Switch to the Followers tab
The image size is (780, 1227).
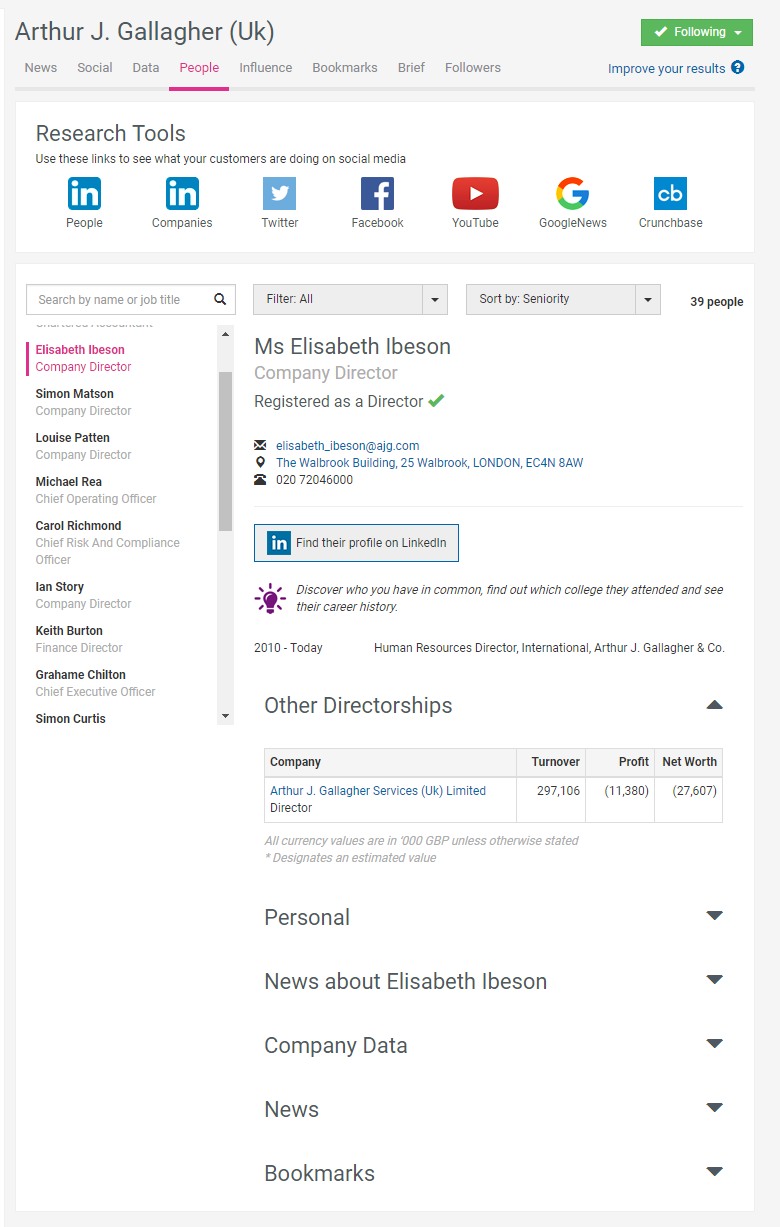[473, 68]
